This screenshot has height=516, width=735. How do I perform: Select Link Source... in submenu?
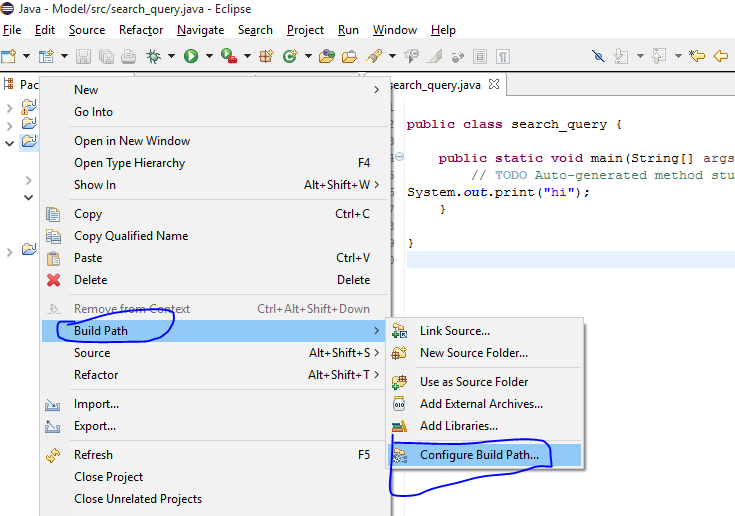(485, 331)
